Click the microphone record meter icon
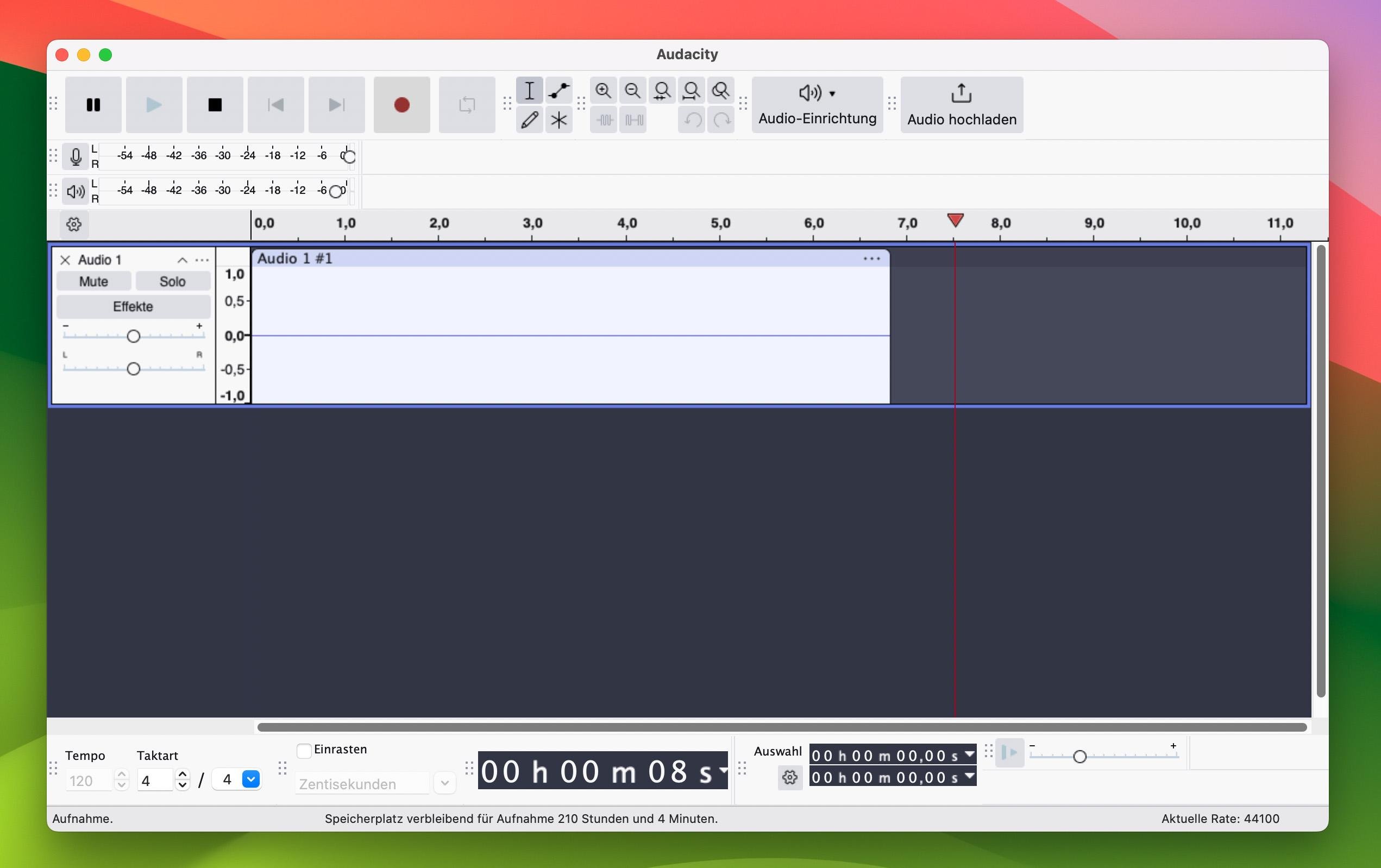Image resolution: width=1381 pixels, height=868 pixels. pyautogui.click(x=76, y=156)
